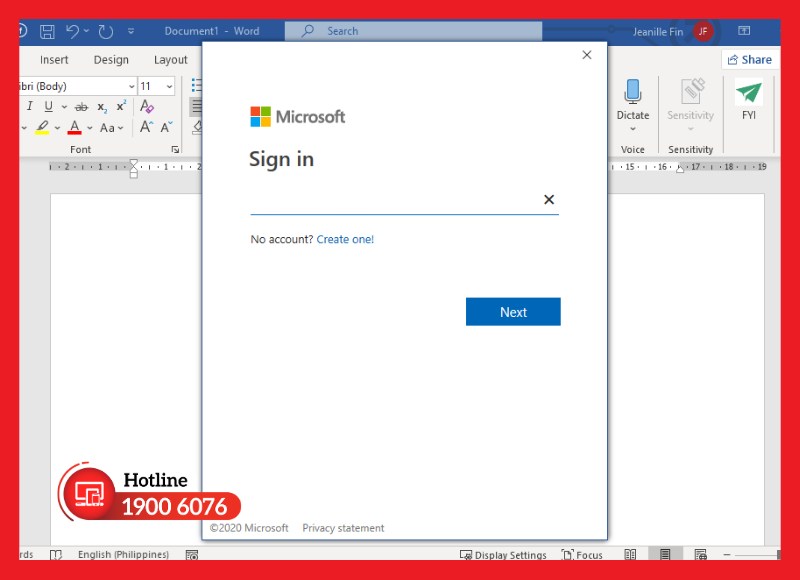Image resolution: width=800 pixels, height=580 pixels.
Task: Toggle subscript formatting
Action: 102,107
